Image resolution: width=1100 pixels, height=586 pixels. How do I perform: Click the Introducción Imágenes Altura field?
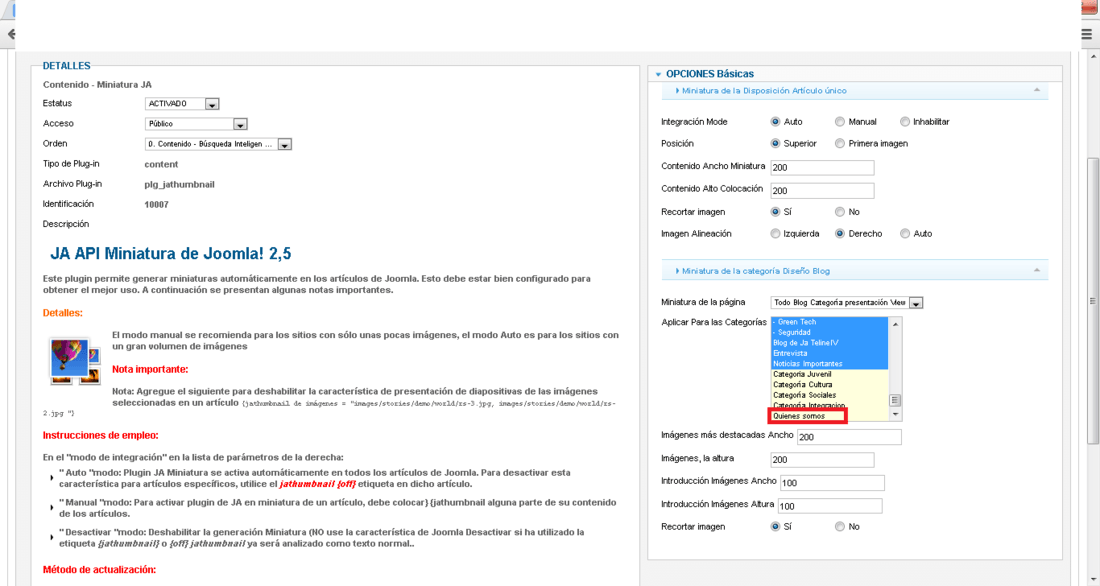[x=830, y=506]
